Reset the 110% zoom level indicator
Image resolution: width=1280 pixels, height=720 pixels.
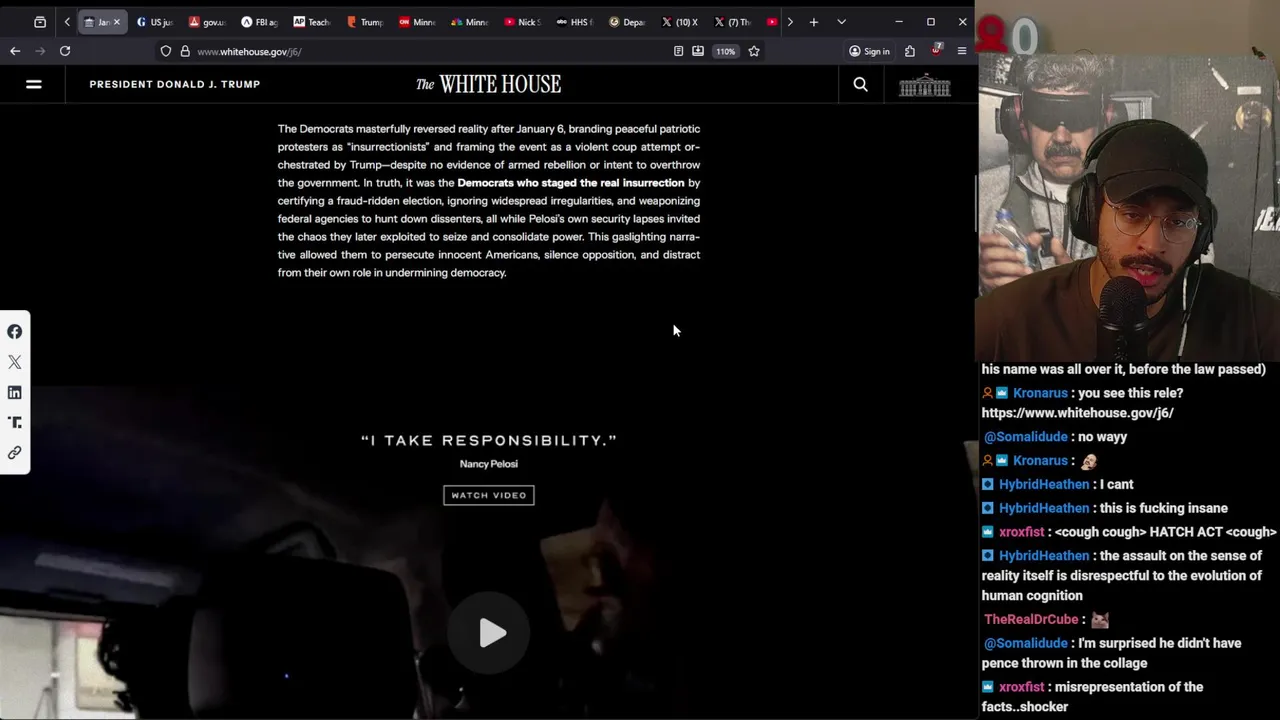coord(725,51)
